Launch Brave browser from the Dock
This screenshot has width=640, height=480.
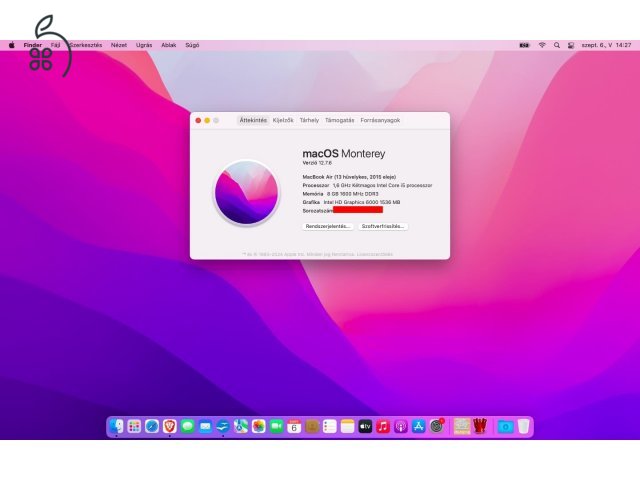tap(170, 427)
